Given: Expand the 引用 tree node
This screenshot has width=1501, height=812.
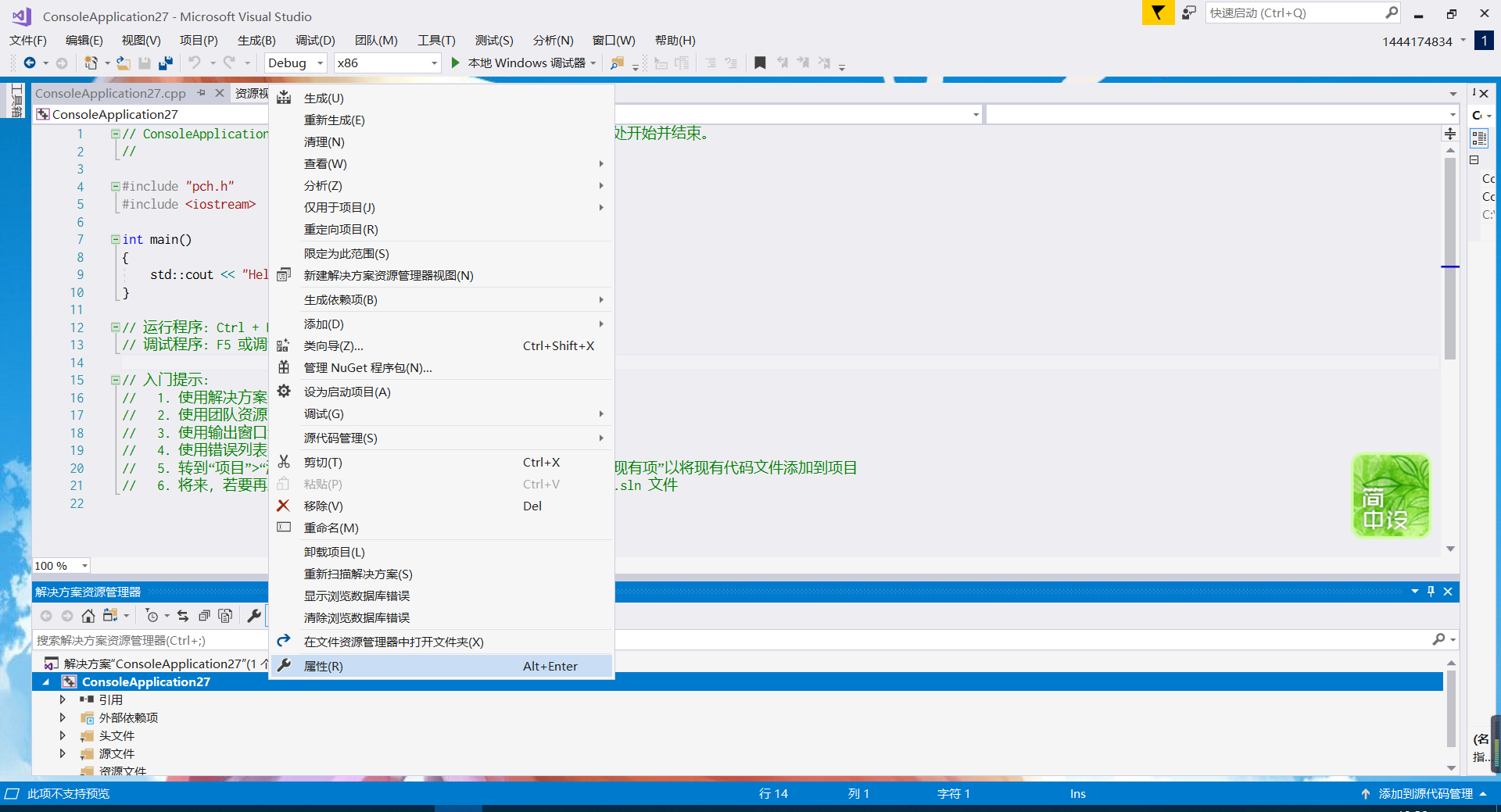Looking at the screenshot, I should click(63, 700).
